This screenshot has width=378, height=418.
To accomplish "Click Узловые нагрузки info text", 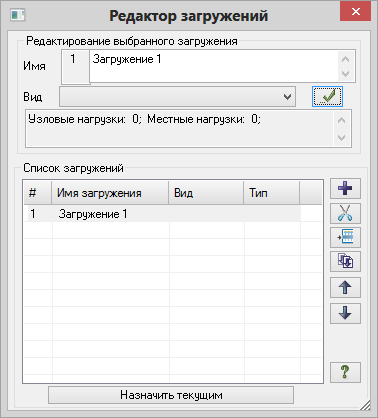I will pyautogui.click(x=144, y=119).
